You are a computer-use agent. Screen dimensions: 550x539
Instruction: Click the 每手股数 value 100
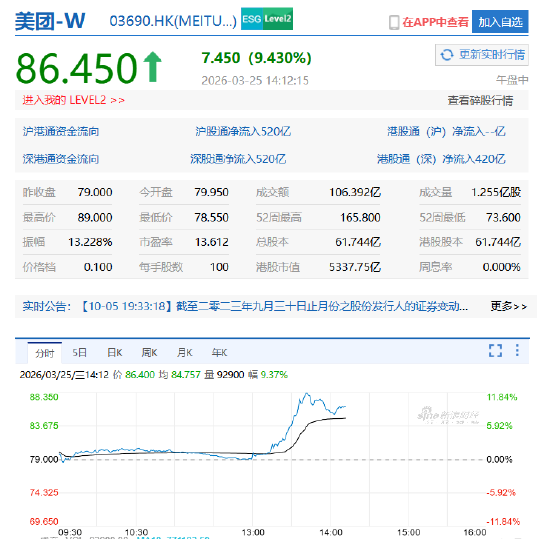tap(219, 267)
